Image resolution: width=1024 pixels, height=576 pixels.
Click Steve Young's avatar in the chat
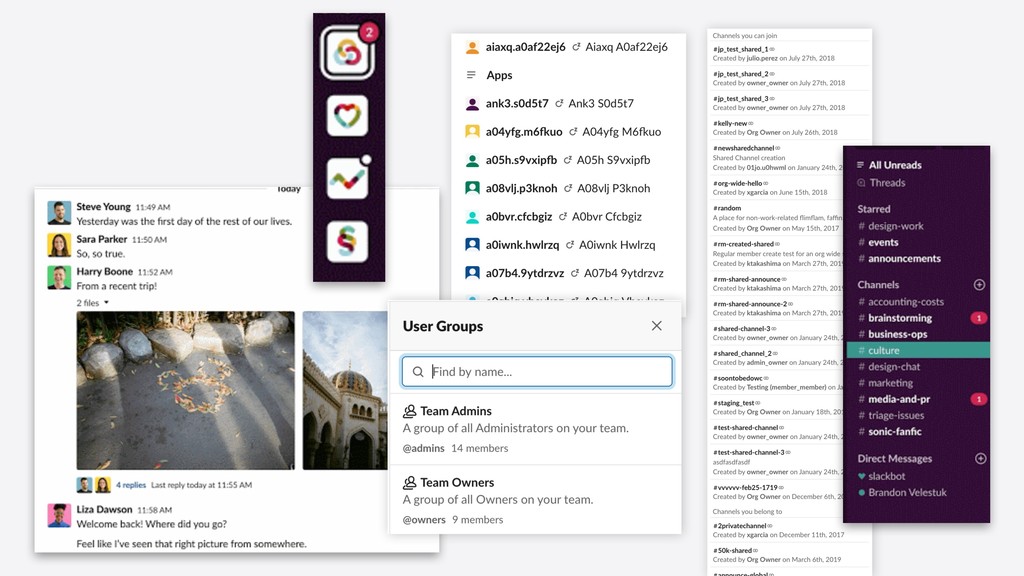(x=59, y=213)
